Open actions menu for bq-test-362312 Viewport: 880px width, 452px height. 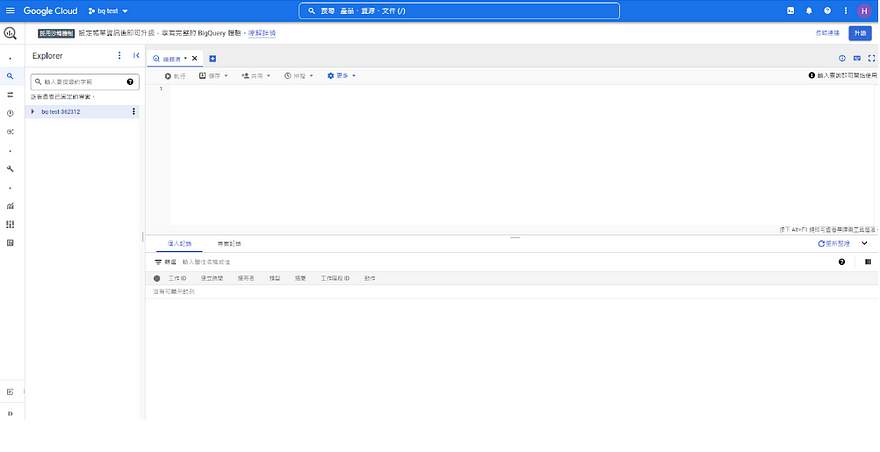134,112
